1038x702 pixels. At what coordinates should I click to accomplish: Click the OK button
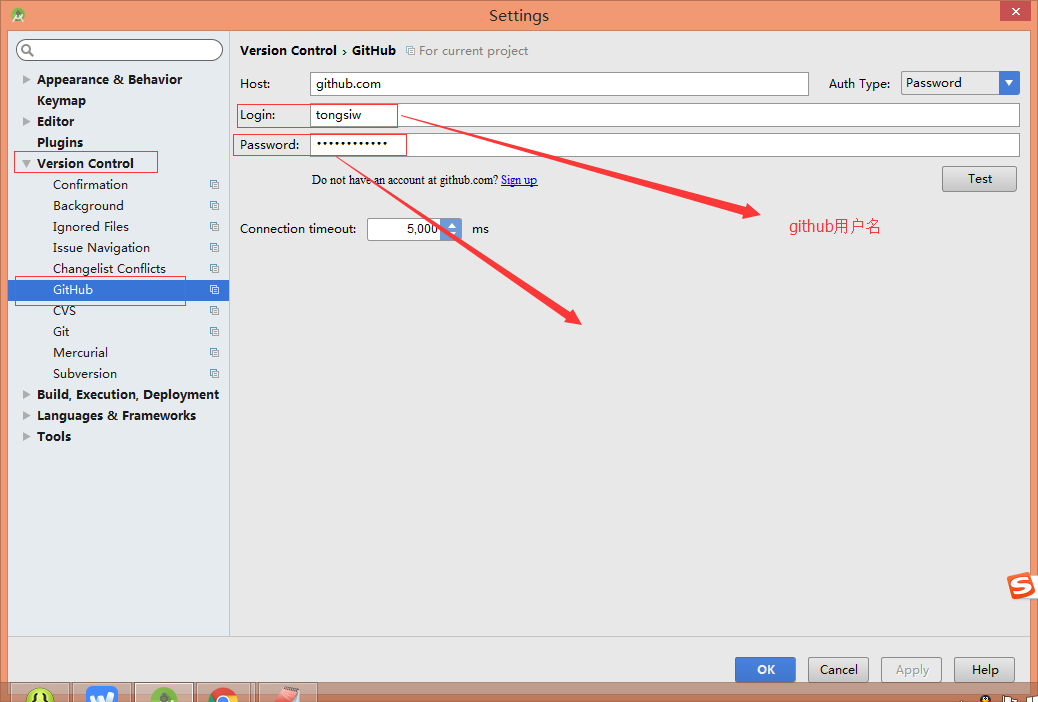click(x=765, y=670)
